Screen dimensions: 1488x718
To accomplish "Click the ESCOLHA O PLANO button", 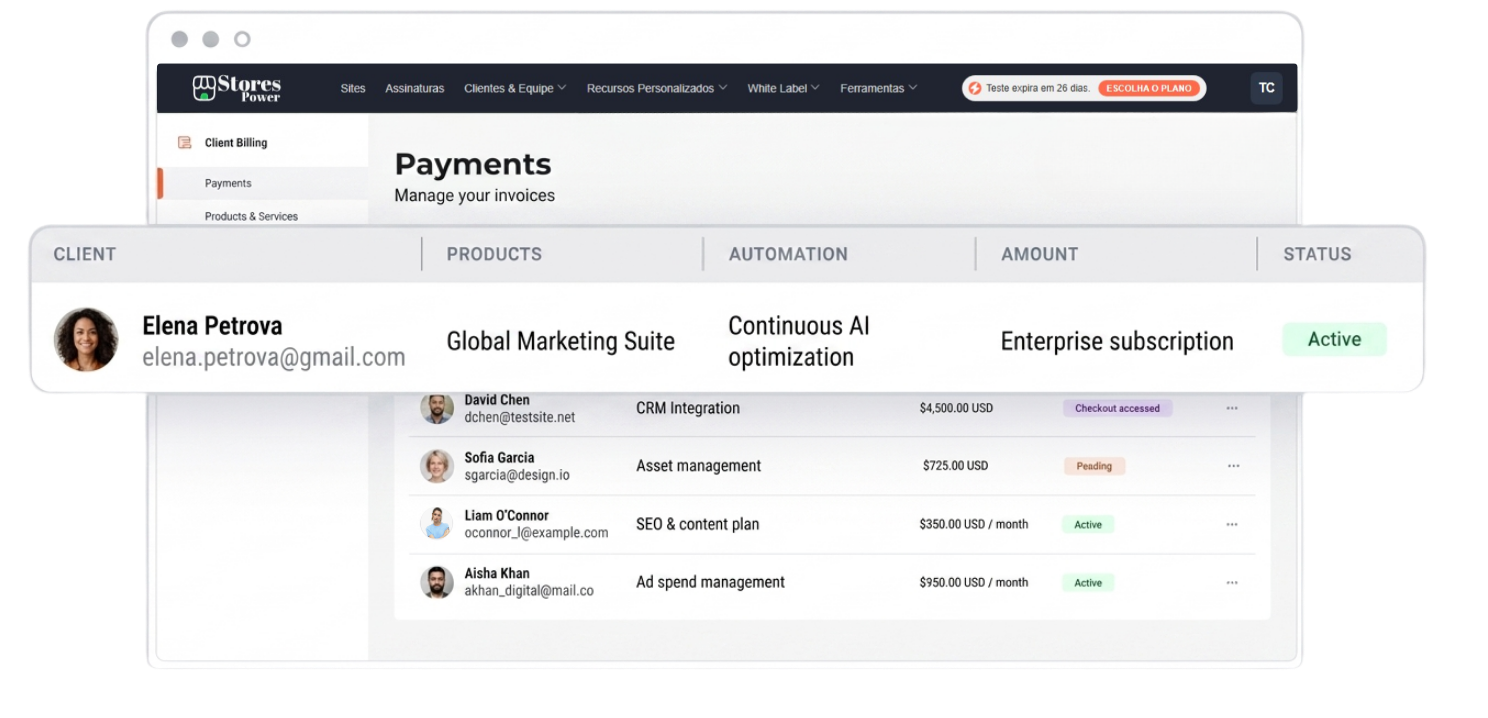I will pyautogui.click(x=1150, y=88).
